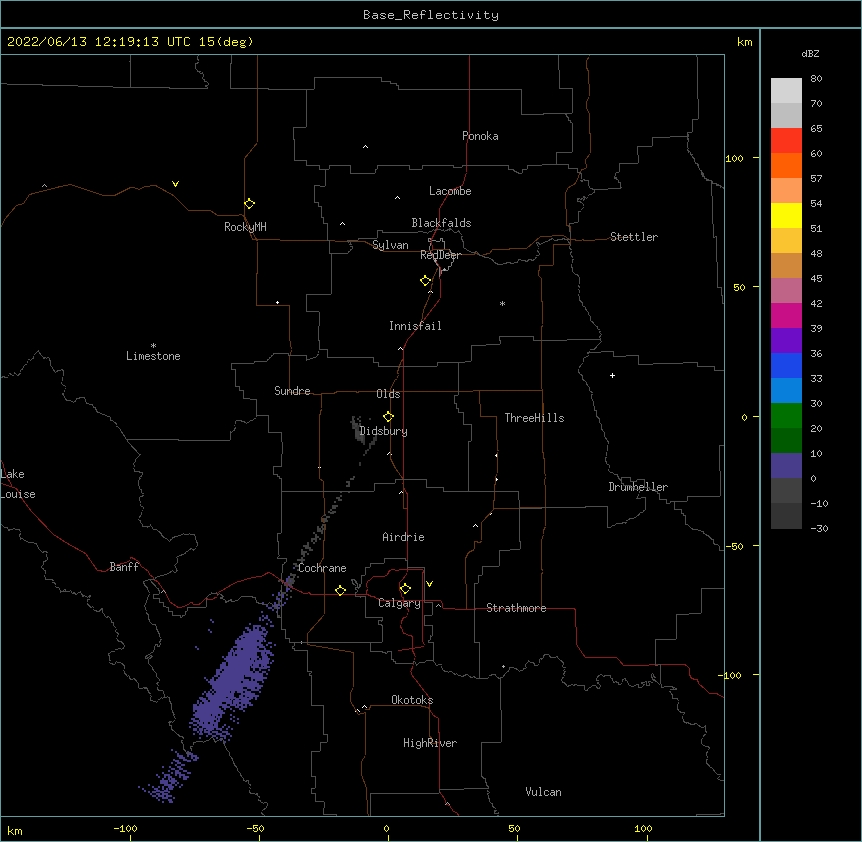Screen dimensions: 862x842
Task: Click the Lake Louise label
Action: [x=18, y=484]
